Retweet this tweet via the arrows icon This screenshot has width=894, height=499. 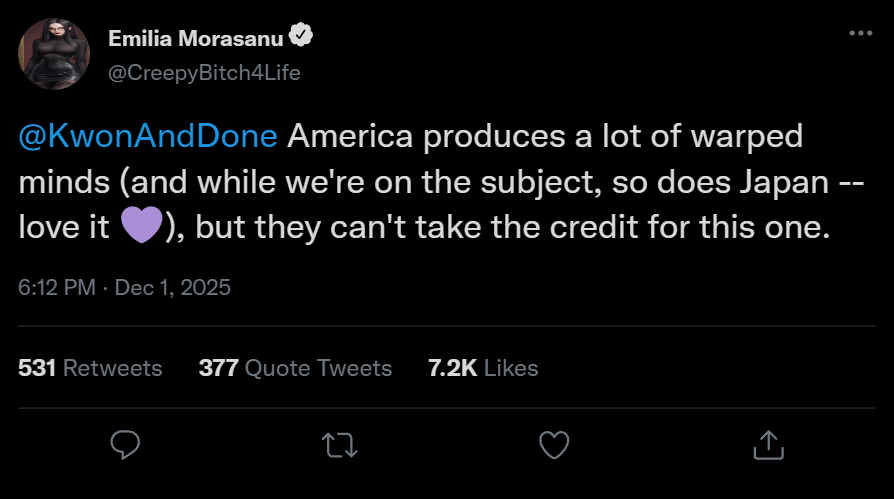tap(340, 444)
